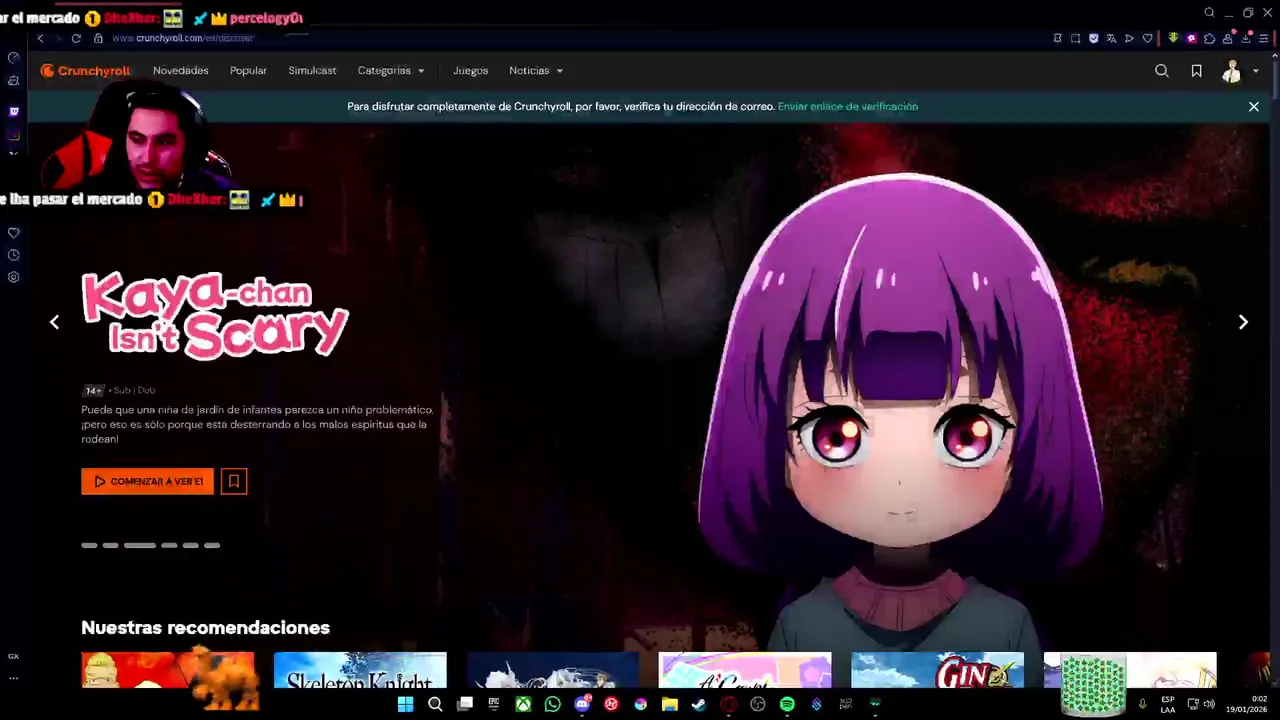1280x720 pixels.
Task: Open Steam from the taskbar
Action: tap(699, 704)
